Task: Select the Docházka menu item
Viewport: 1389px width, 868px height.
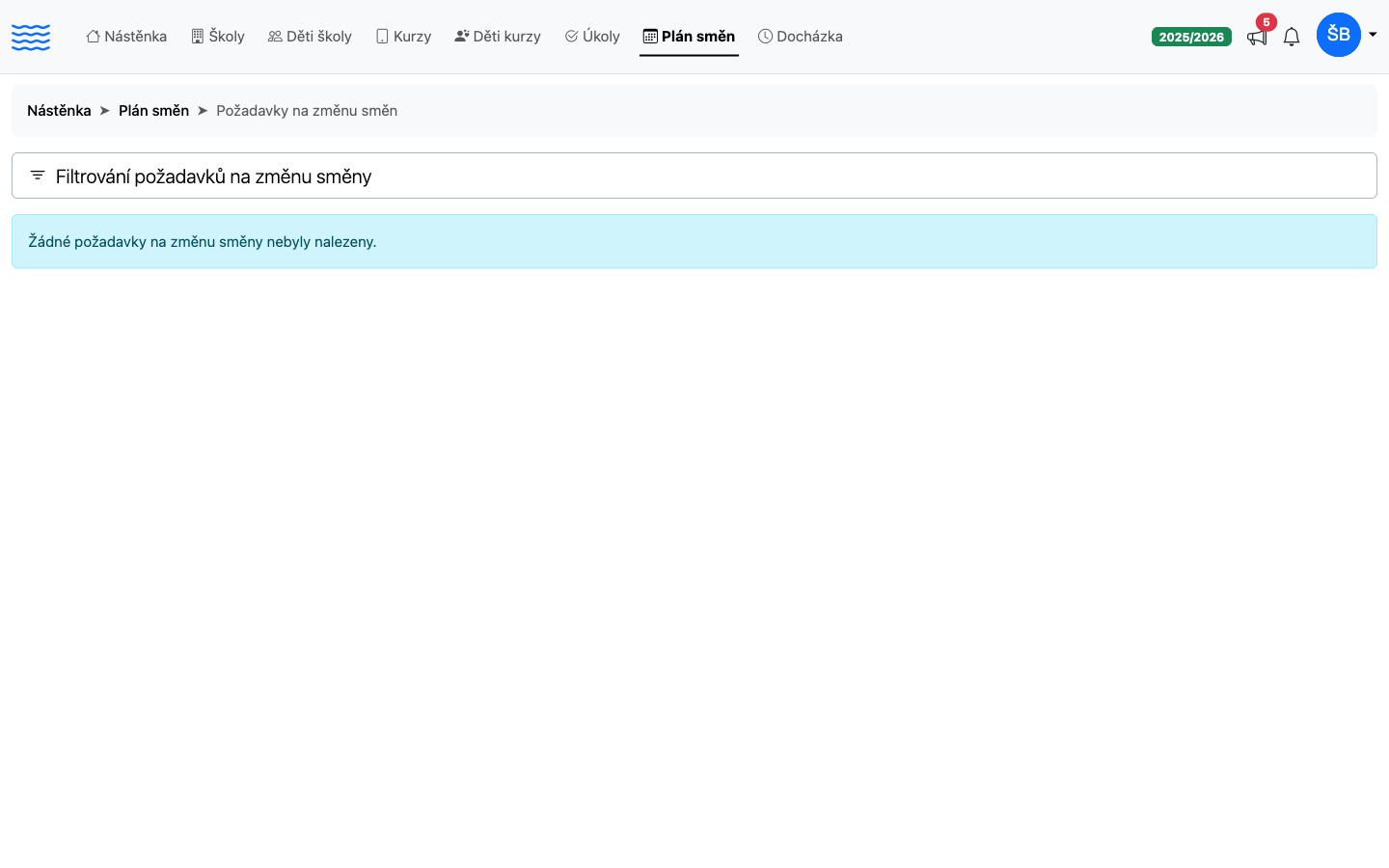Action: [801, 37]
